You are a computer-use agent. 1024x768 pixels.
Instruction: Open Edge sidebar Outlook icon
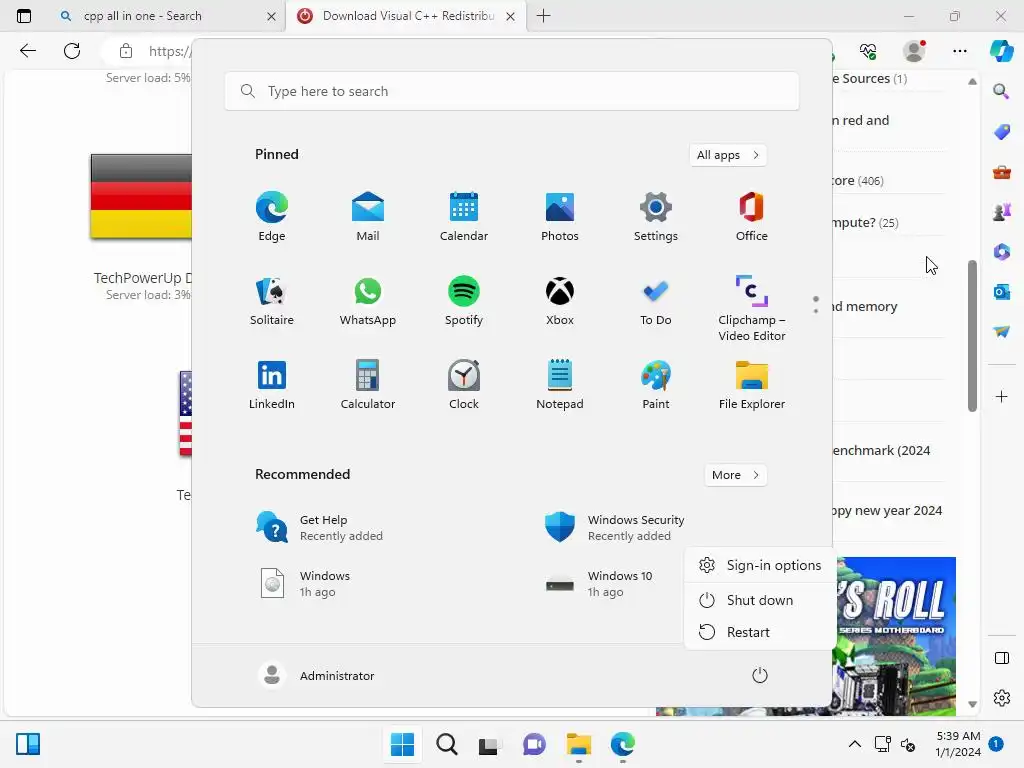pyautogui.click(x=1001, y=292)
